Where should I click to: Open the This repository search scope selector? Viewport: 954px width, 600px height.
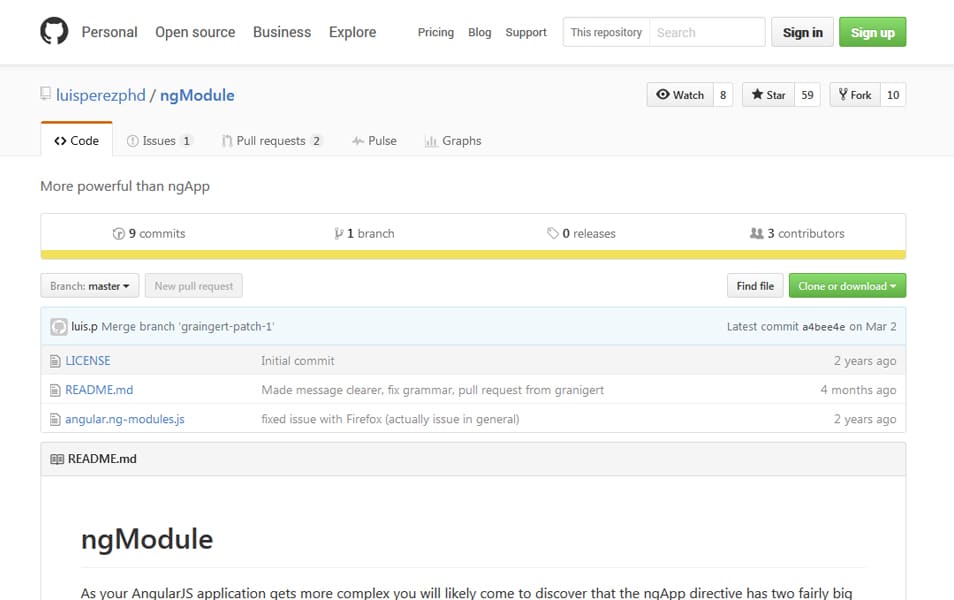606,32
